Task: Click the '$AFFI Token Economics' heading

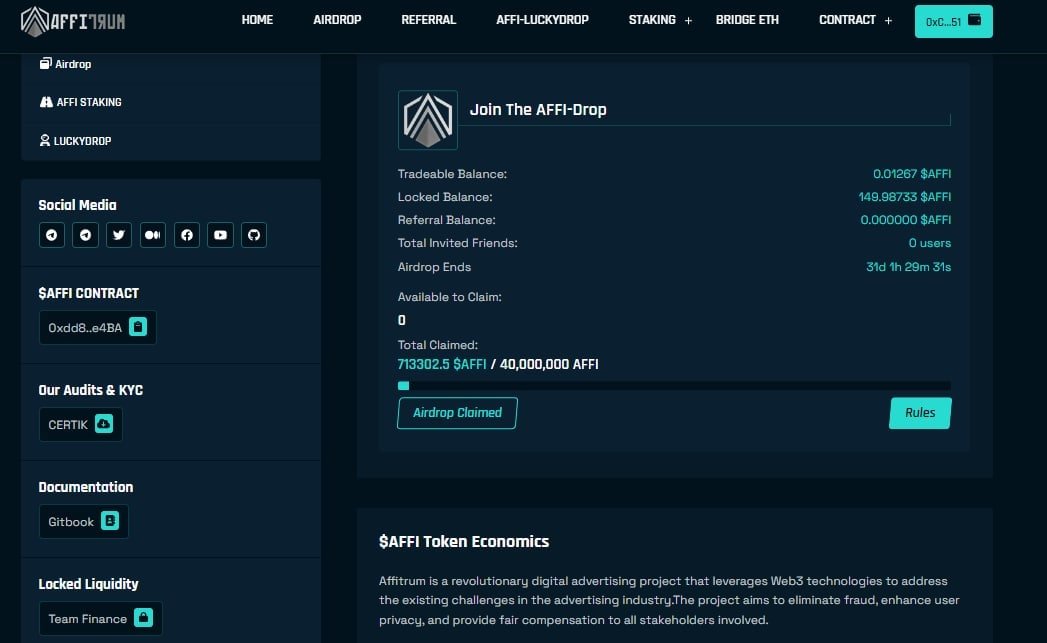Action: coord(464,542)
